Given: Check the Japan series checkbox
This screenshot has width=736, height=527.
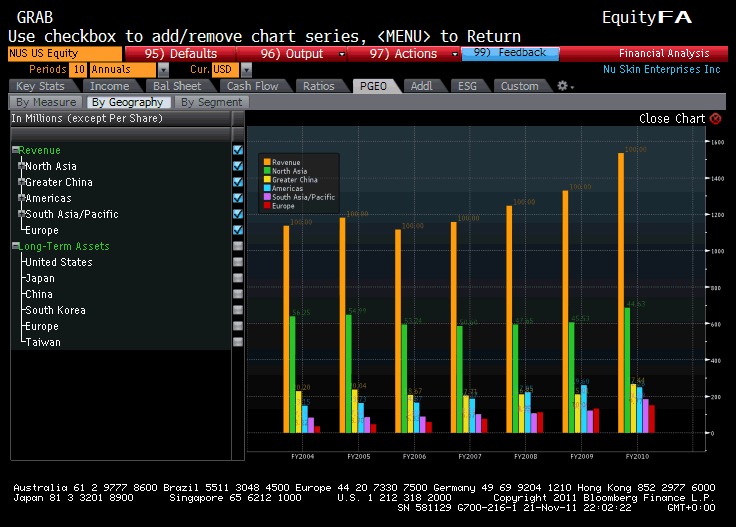Looking at the screenshot, I should pyautogui.click(x=238, y=278).
